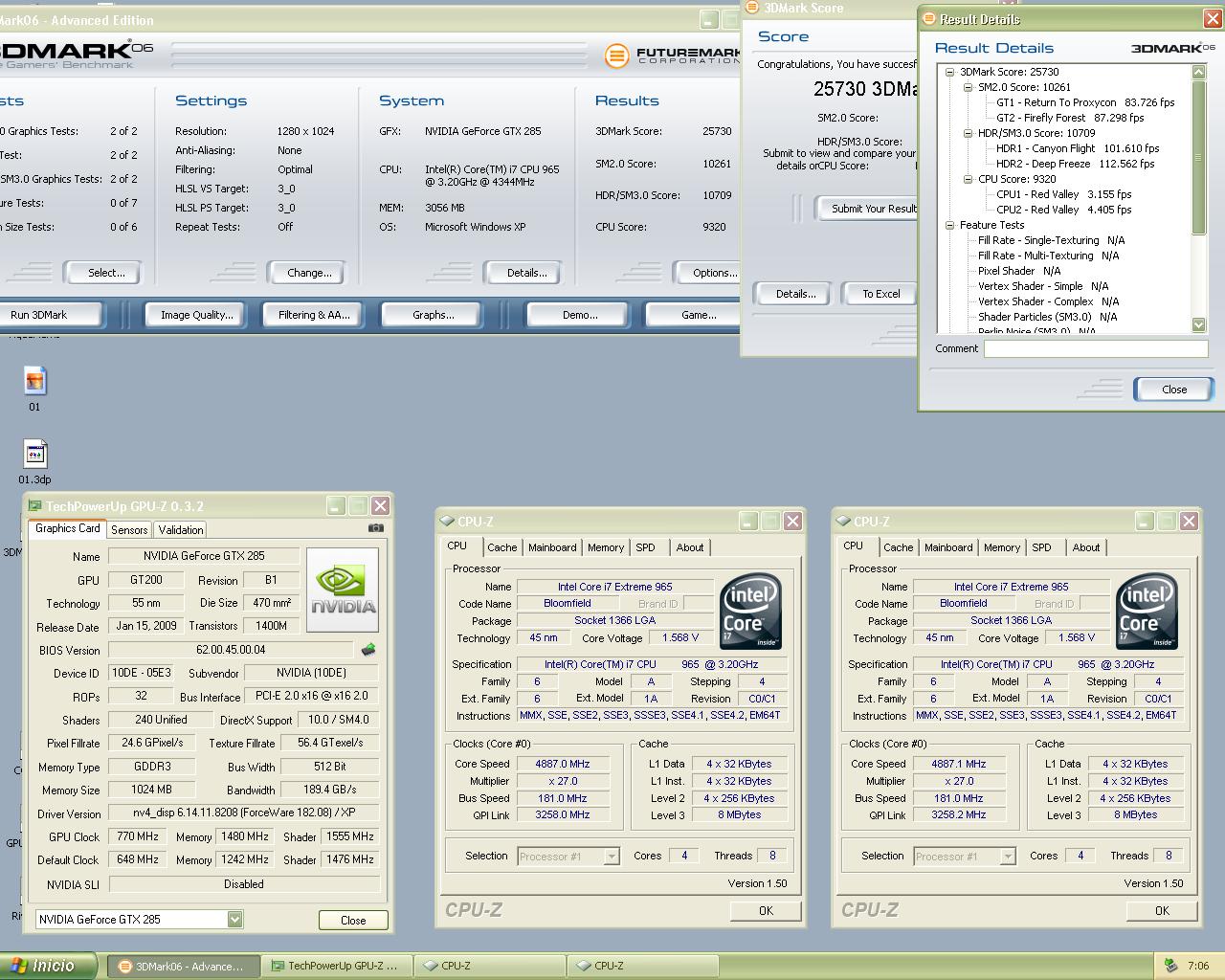
Task: Open the Mainboard tab in left CPU-Z
Action: [x=552, y=547]
